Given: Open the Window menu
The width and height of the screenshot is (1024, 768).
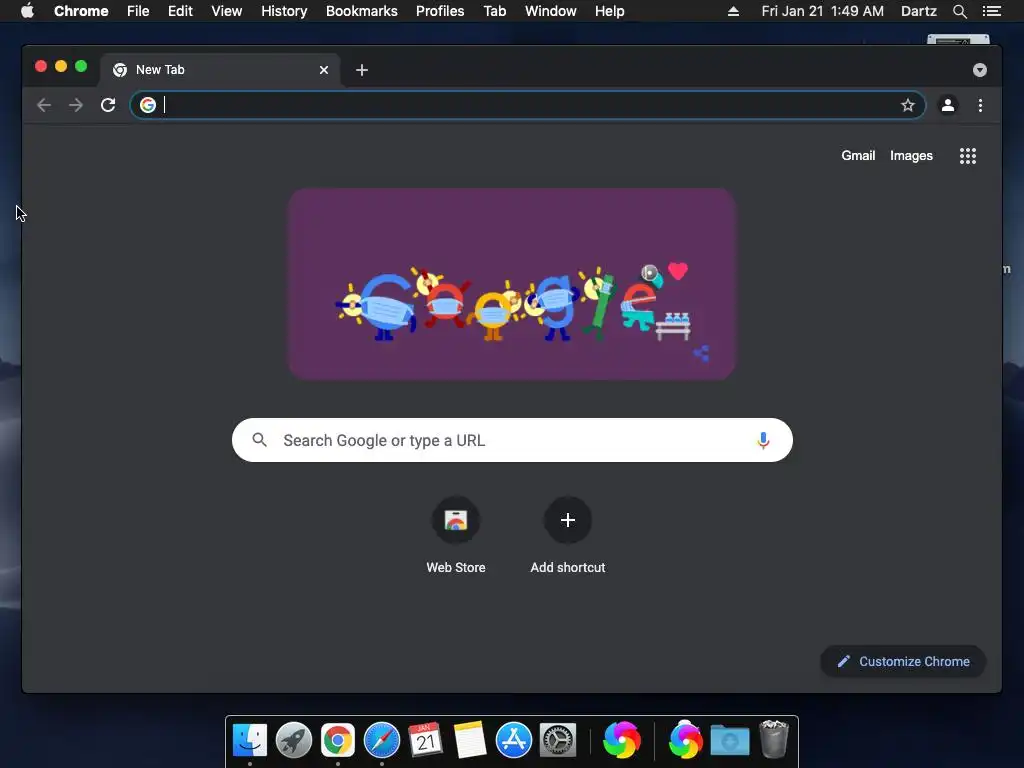Looking at the screenshot, I should [551, 11].
